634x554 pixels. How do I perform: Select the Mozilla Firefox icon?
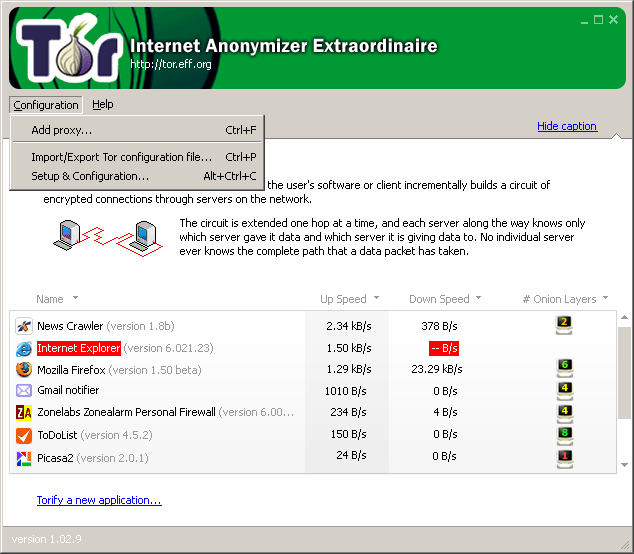[x=24, y=369]
